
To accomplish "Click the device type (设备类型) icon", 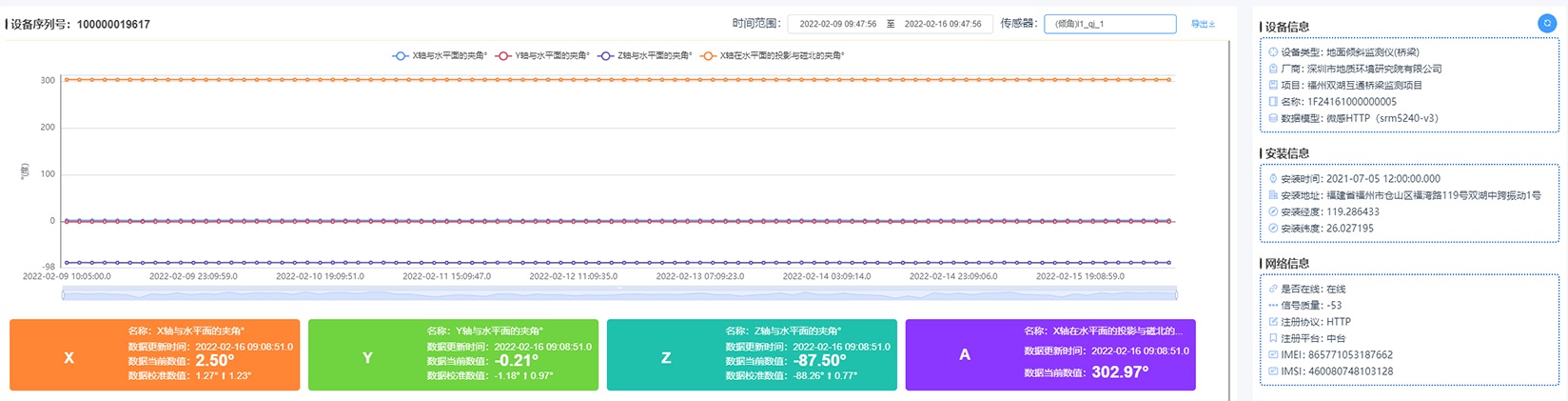I will click(1273, 52).
